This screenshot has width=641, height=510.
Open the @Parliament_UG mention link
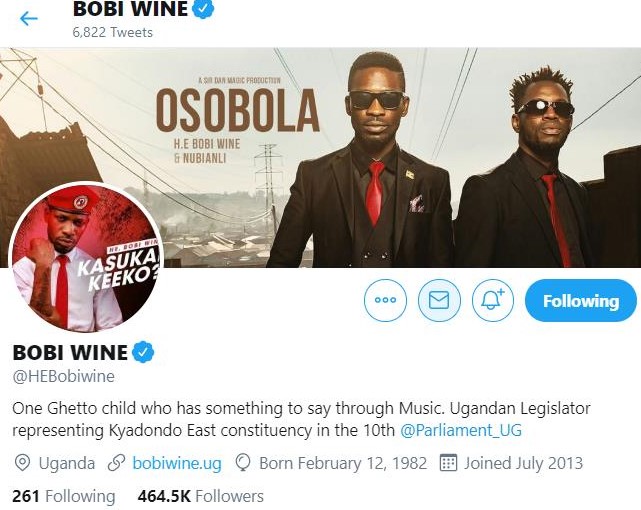[461, 431]
